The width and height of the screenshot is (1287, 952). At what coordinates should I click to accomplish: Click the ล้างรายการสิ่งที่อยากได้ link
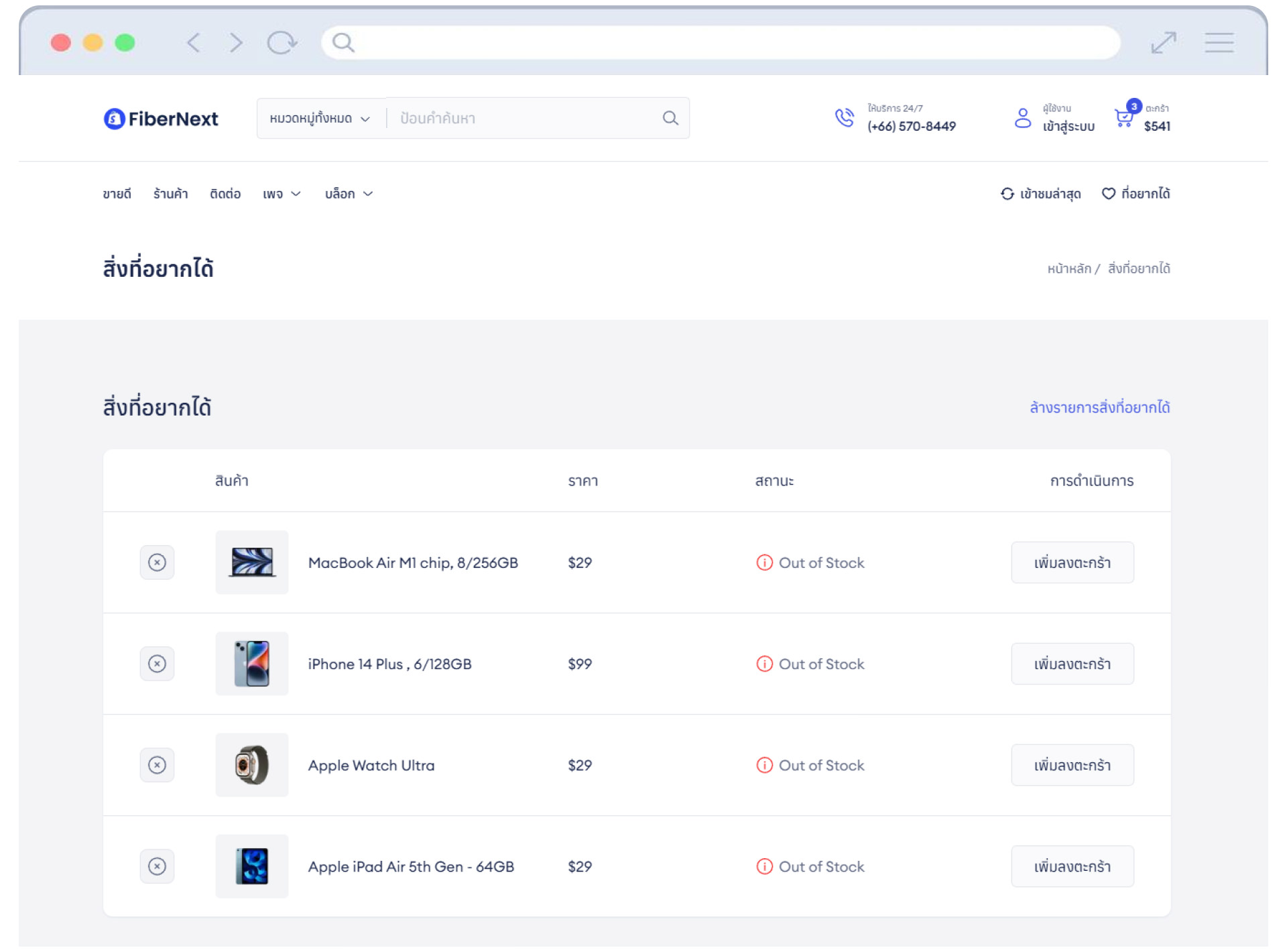coord(1099,407)
